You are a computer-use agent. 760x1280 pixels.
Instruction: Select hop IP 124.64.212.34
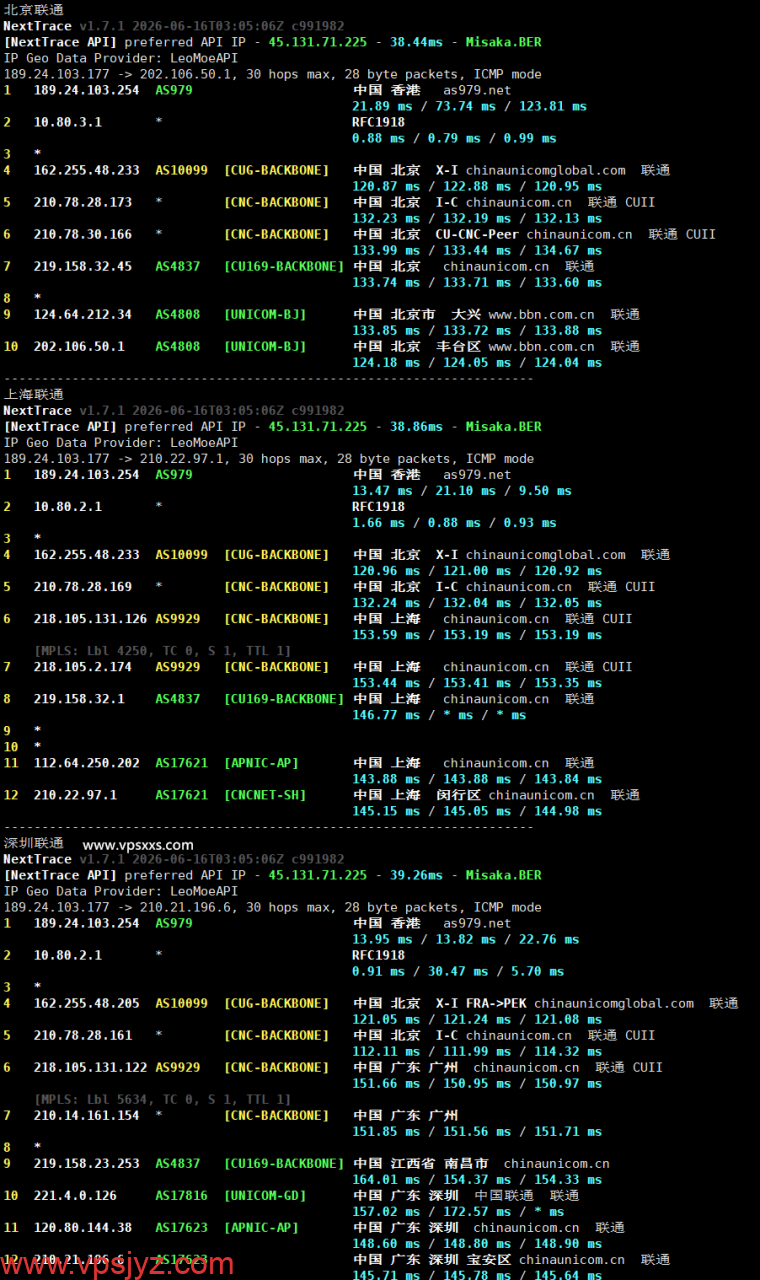tap(83, 314)
